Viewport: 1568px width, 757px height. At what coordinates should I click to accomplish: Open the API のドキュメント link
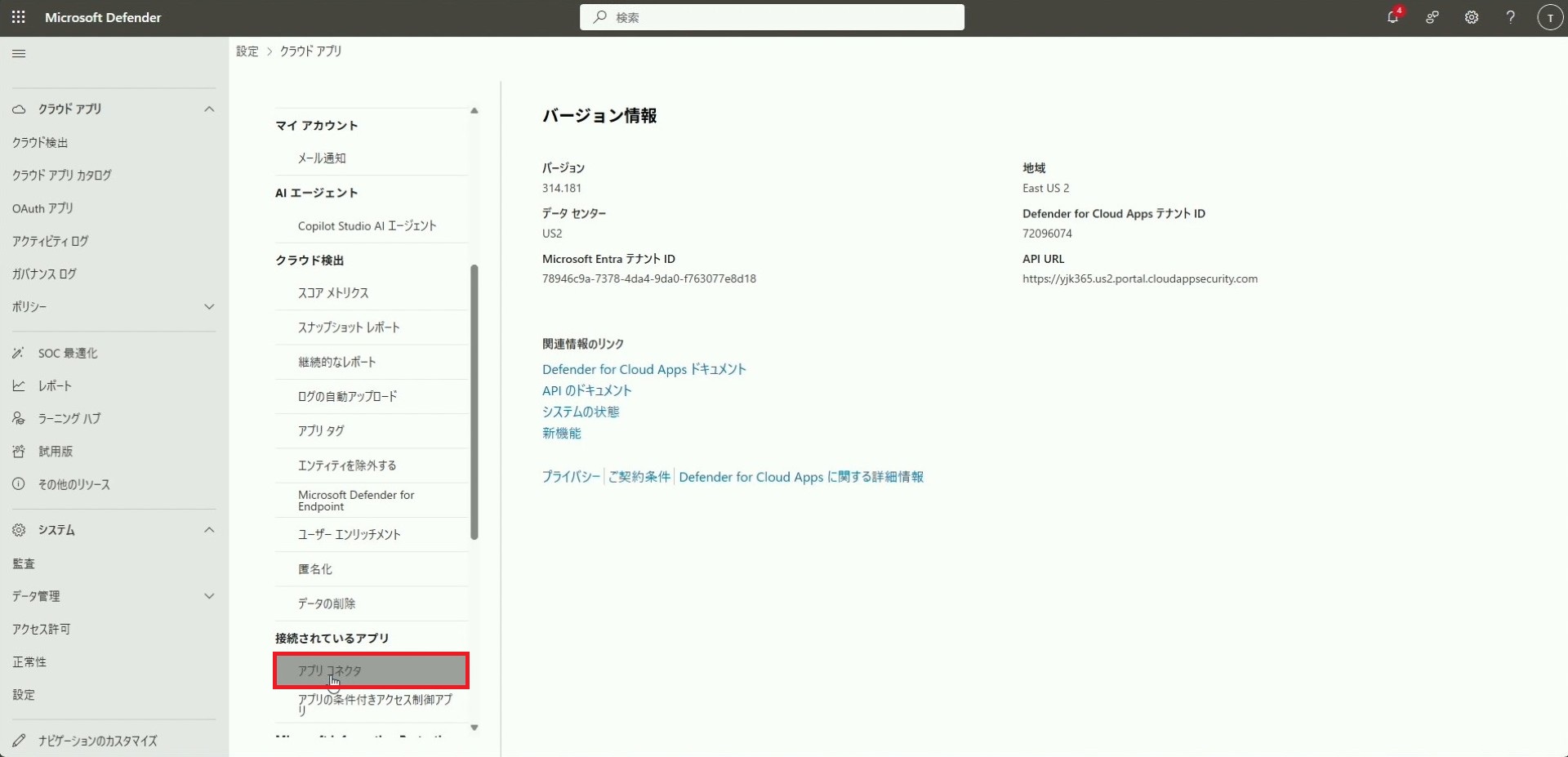pyautogui.click(x=586, y=390)
